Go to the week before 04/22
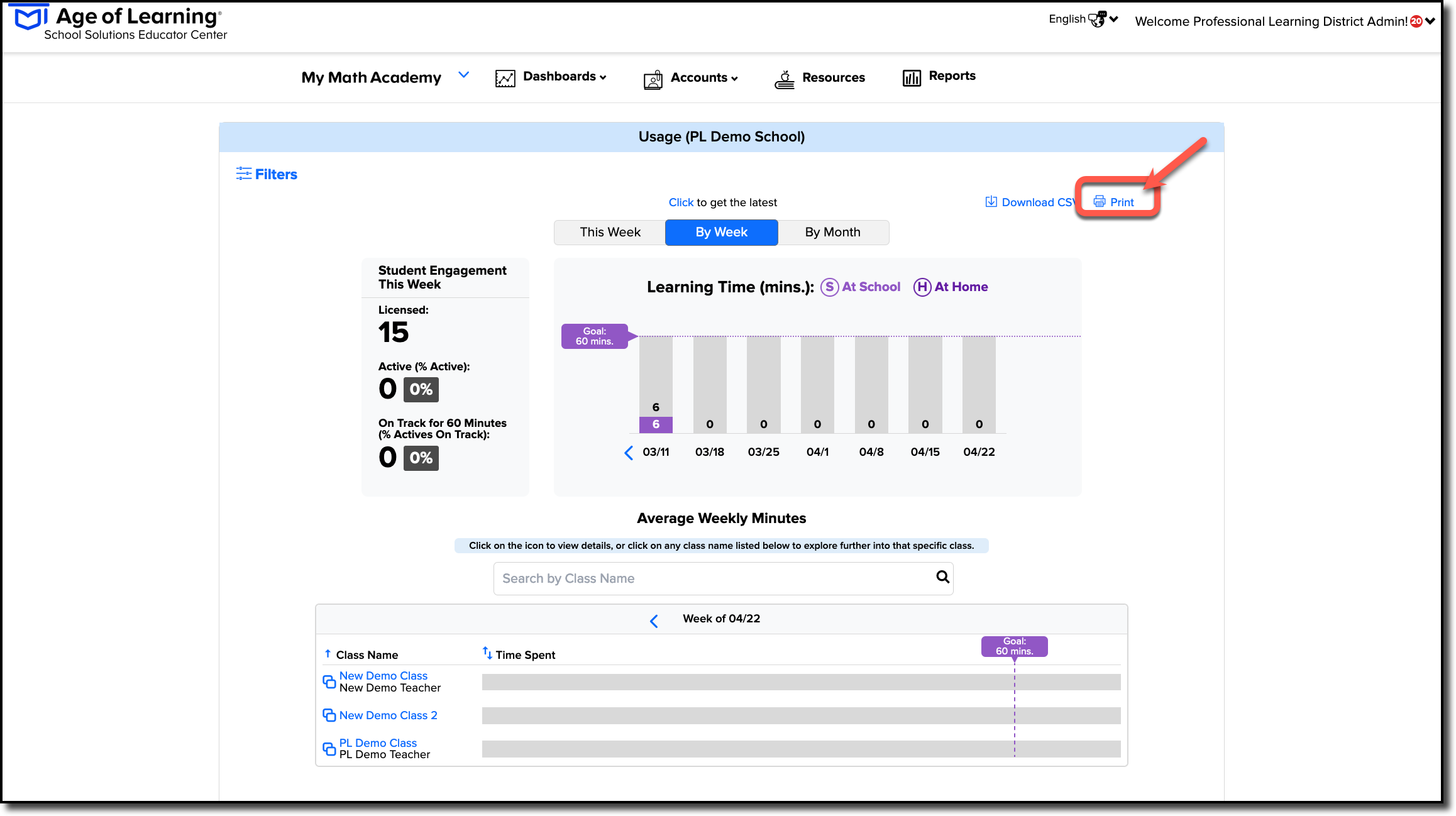 coord(654,621)
